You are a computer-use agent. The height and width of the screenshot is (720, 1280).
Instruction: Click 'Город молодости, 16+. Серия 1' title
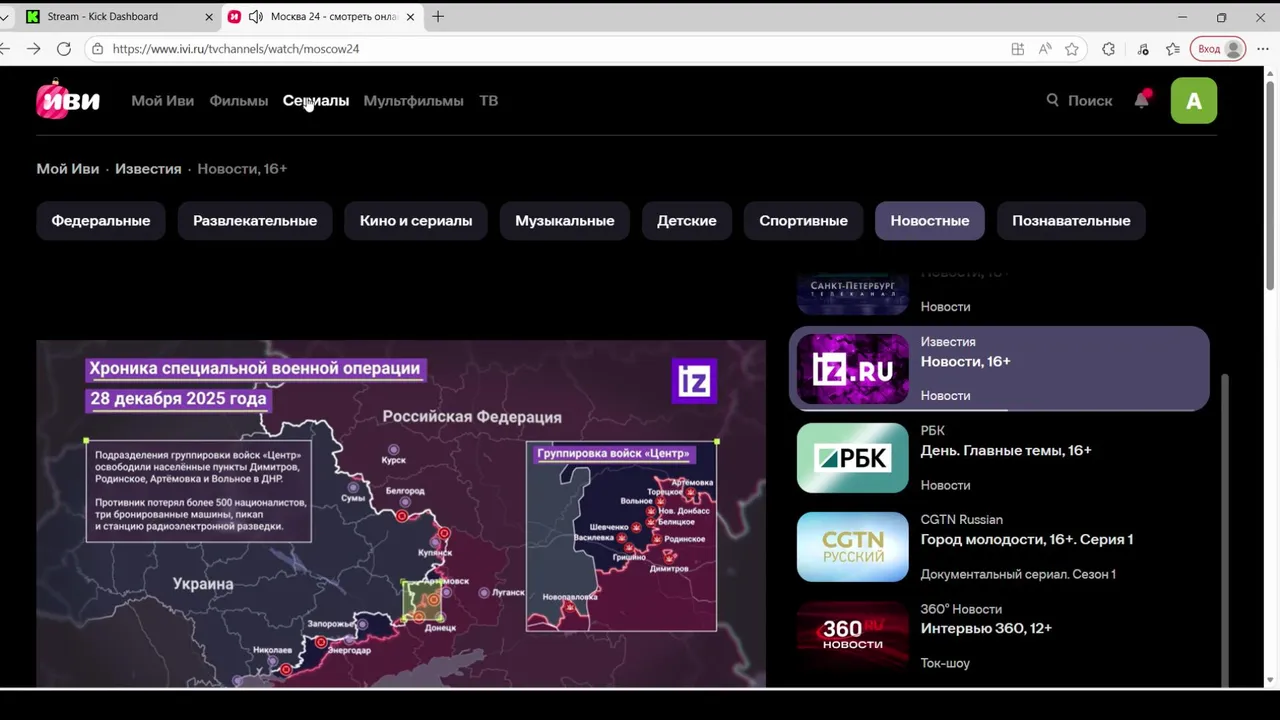click(x=1027, y=539)
